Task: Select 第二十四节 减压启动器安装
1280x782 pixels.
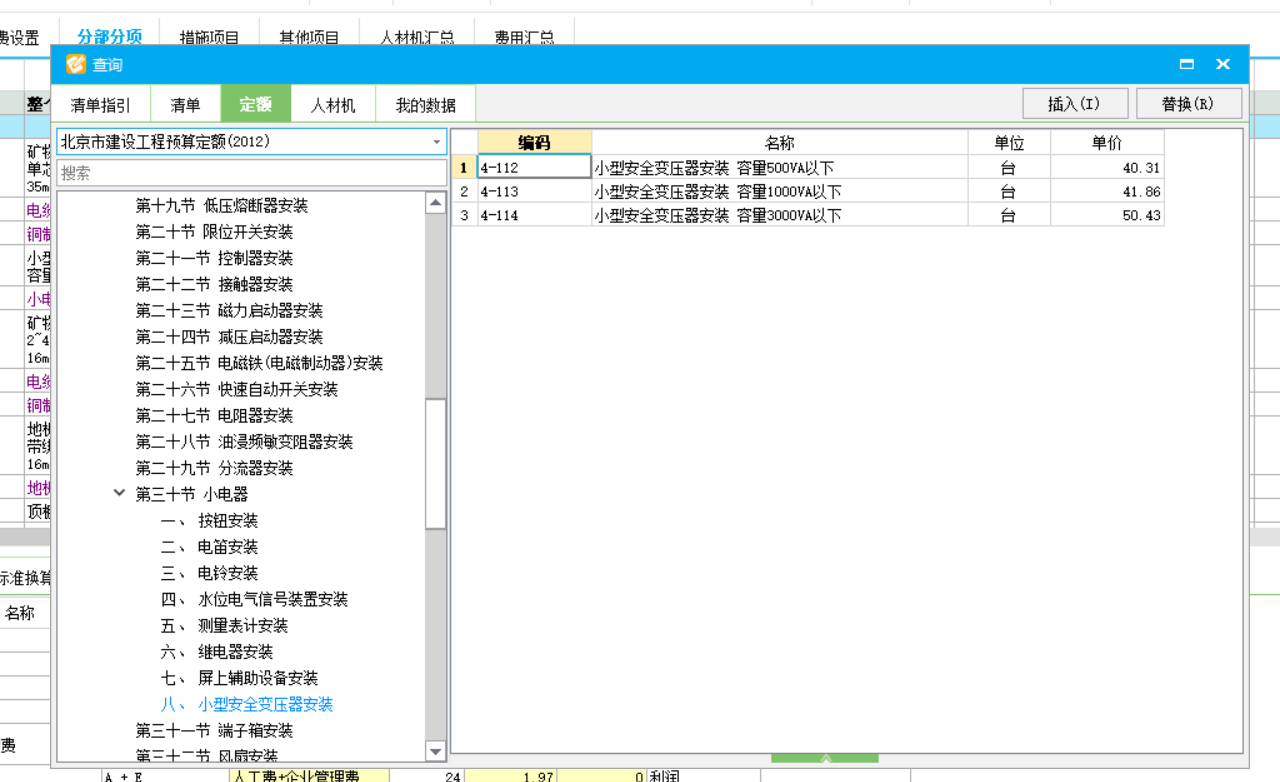Action: coord(230,337)
